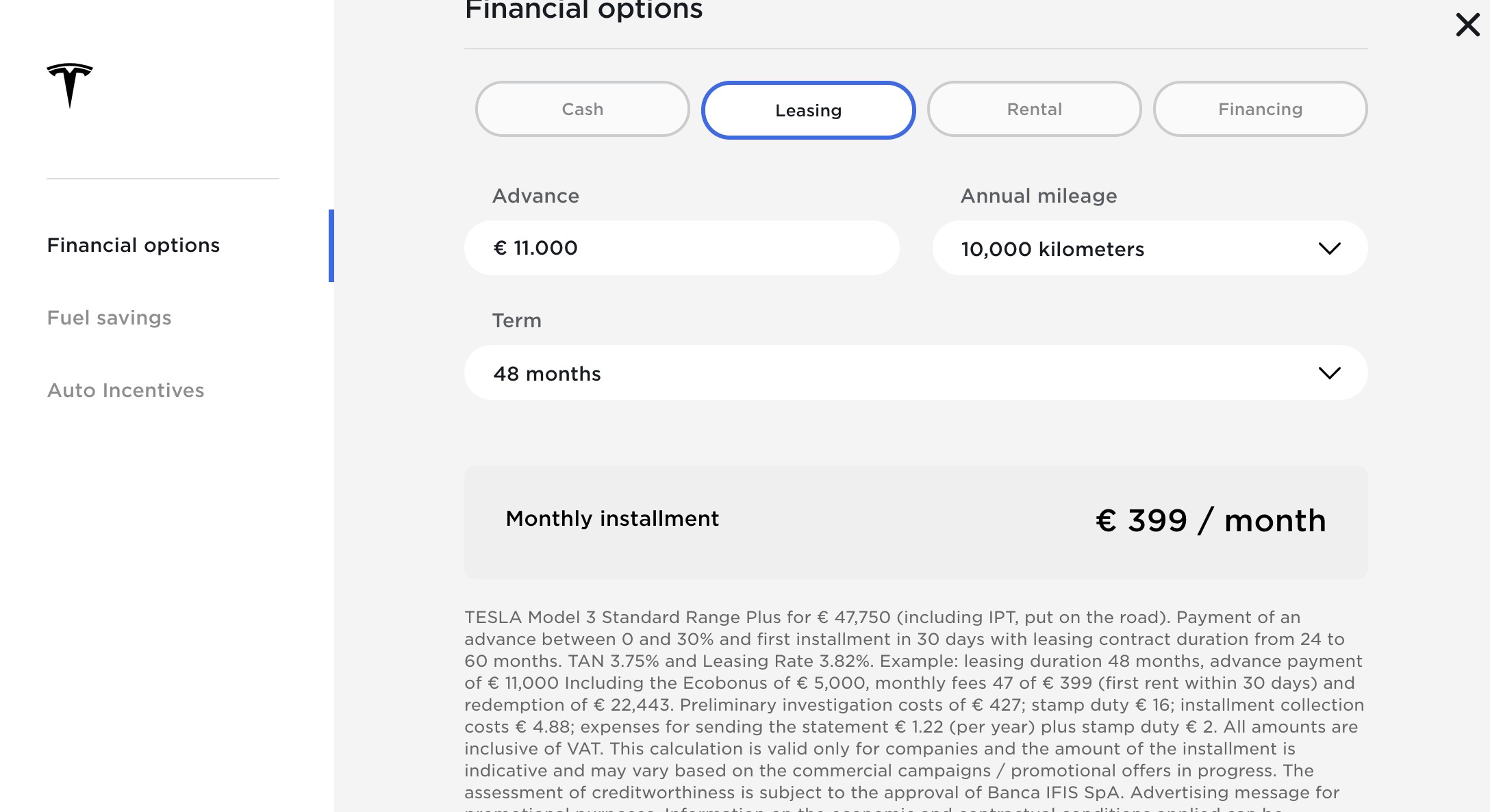The image size is (1490, 812).
Task: Expand the Term 48 months dropdown
Action: 916,373
